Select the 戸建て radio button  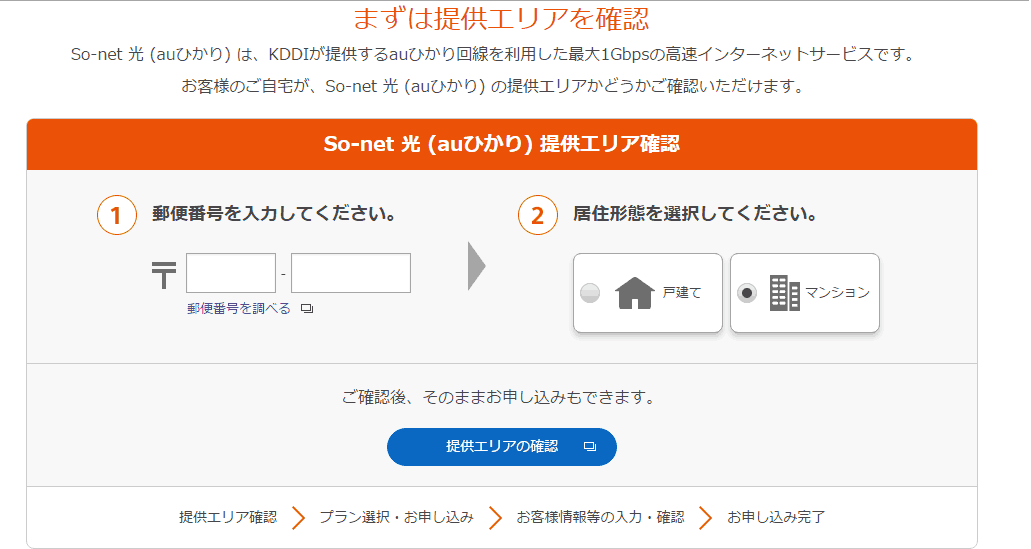(x=590, y=293)
